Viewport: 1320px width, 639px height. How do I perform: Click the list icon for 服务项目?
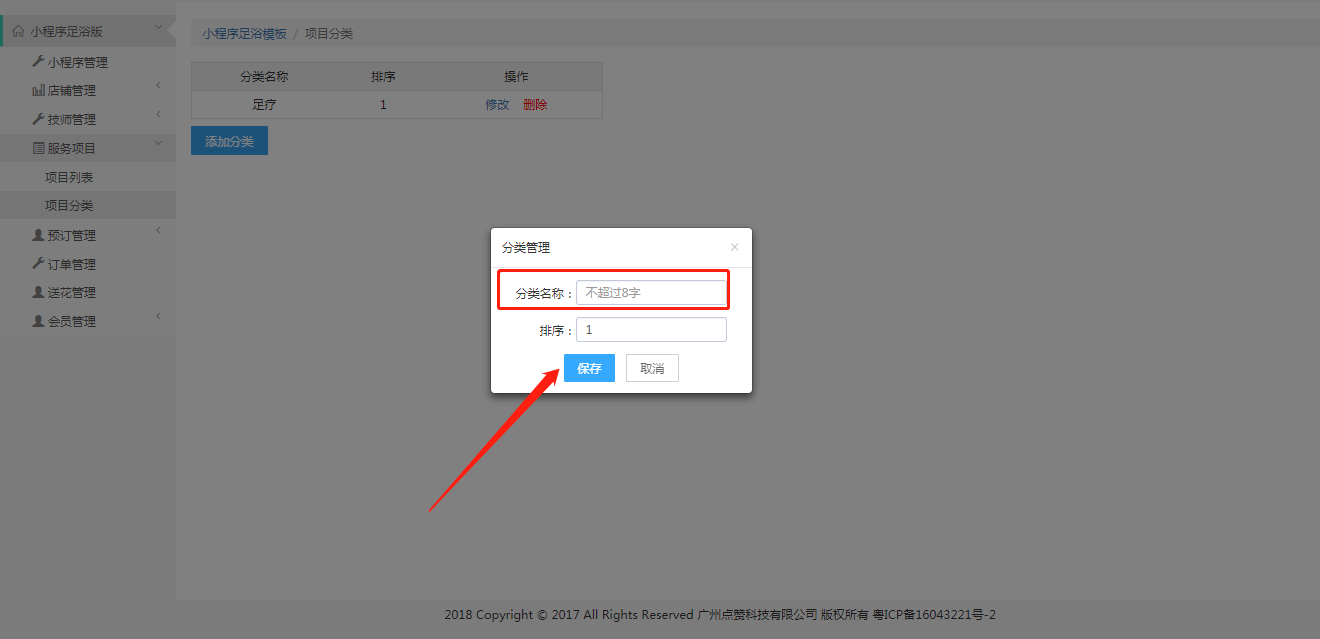click(38, 149)
